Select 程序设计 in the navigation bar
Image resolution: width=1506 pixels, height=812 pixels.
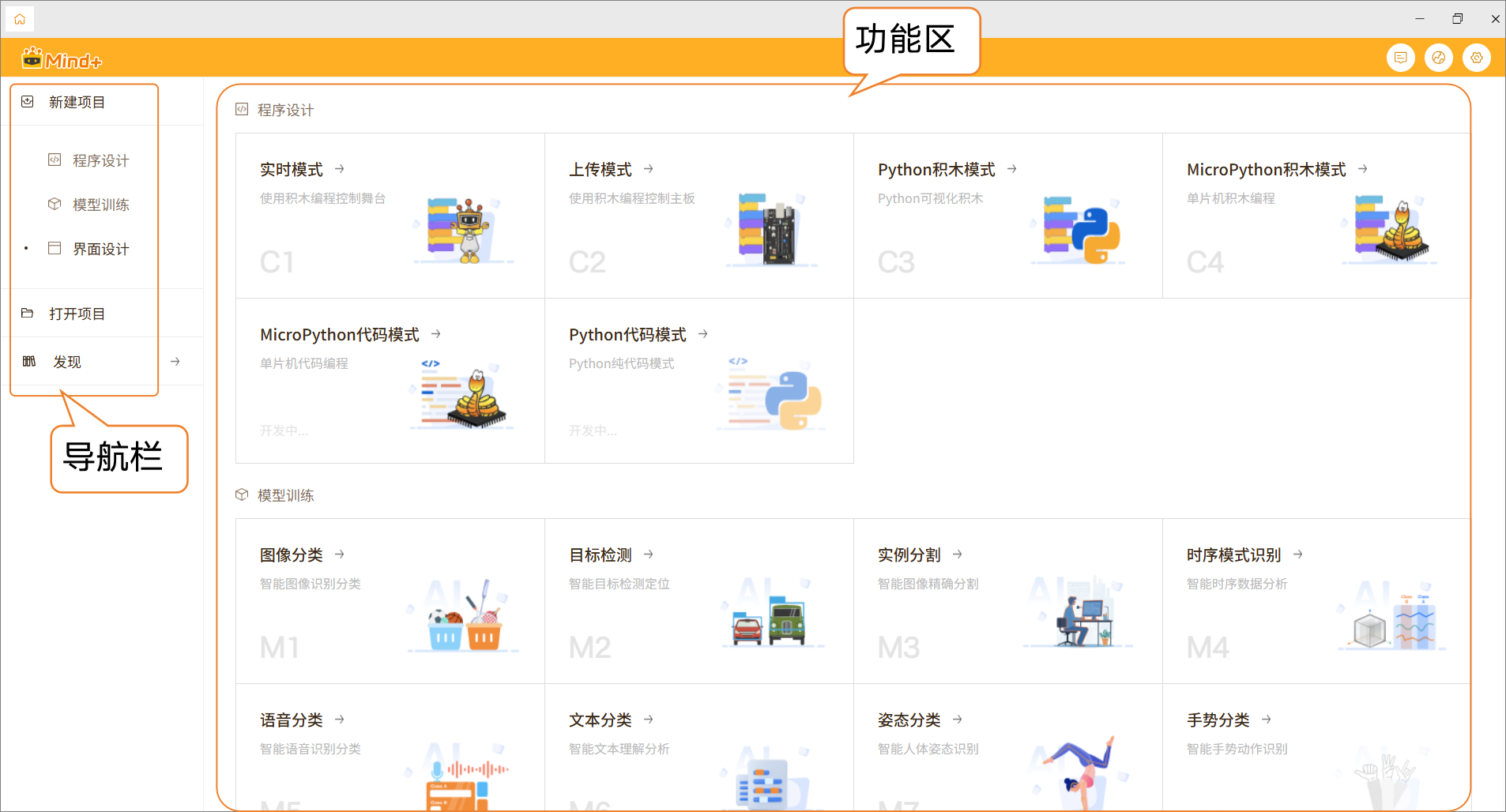(x=100, y=160)
